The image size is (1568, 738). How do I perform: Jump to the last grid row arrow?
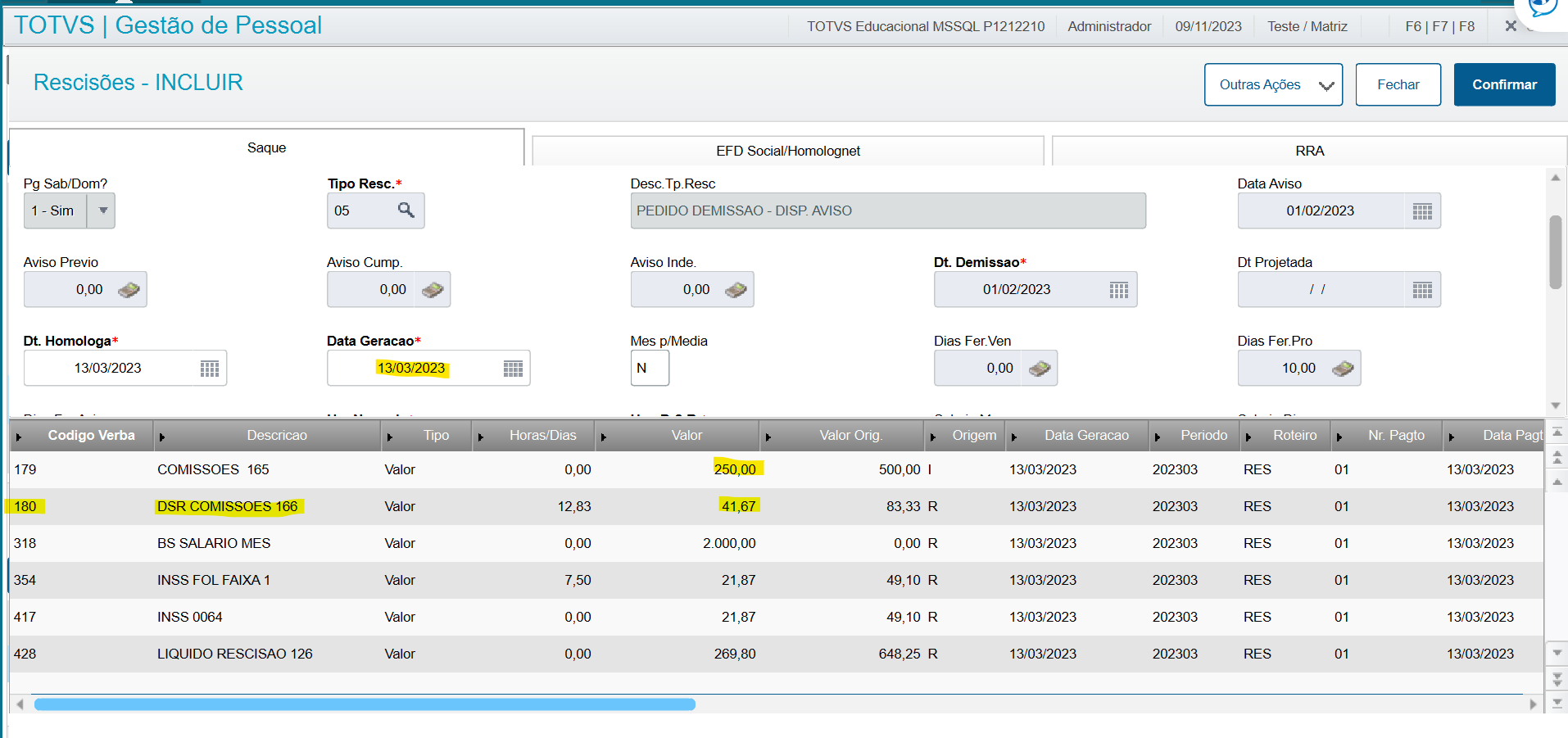[1557, 702]
